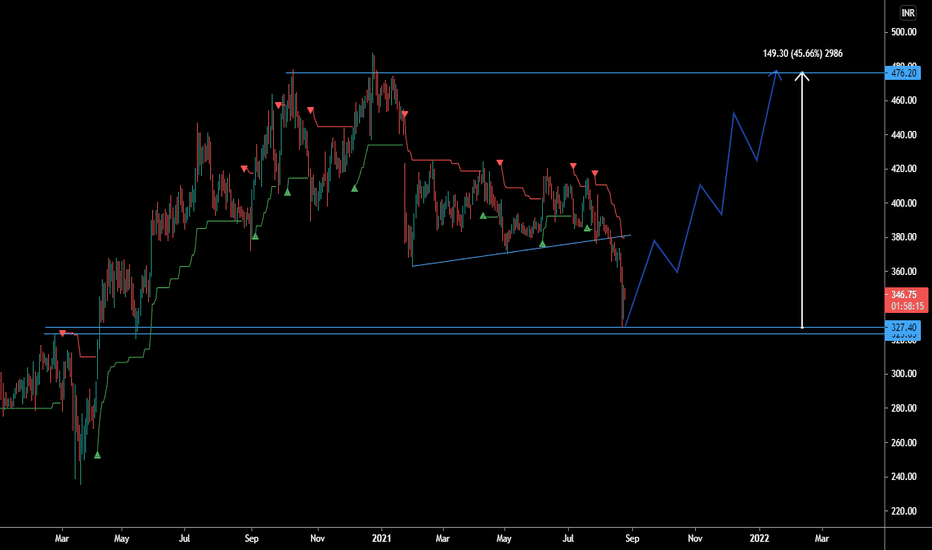
Task: Select the 327.40 blue price label
Action: click(903, 328)
